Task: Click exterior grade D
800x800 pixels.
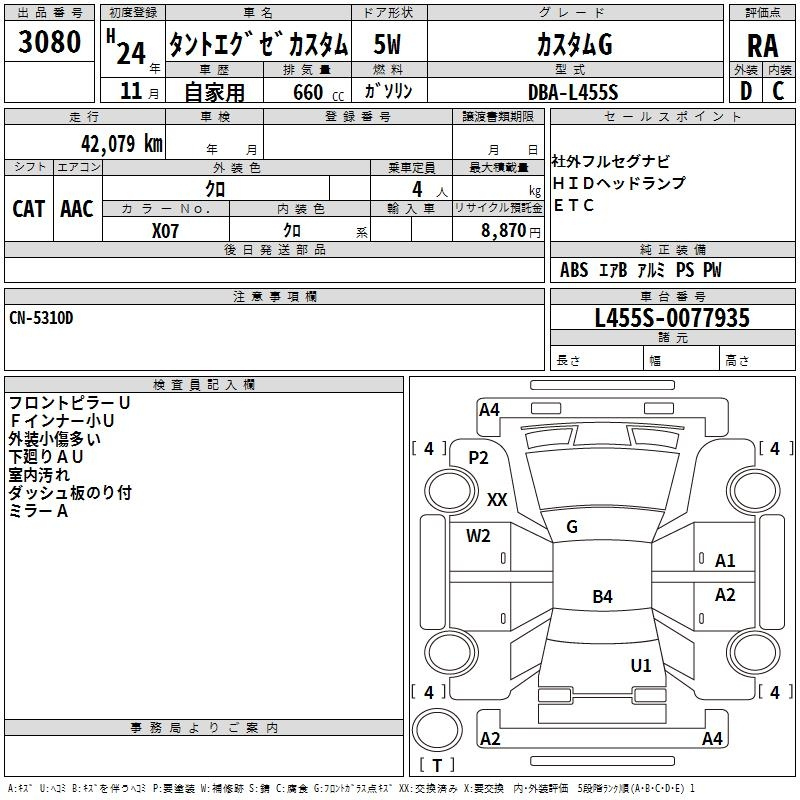Action: pyautogui.click(x=746, y=91)
